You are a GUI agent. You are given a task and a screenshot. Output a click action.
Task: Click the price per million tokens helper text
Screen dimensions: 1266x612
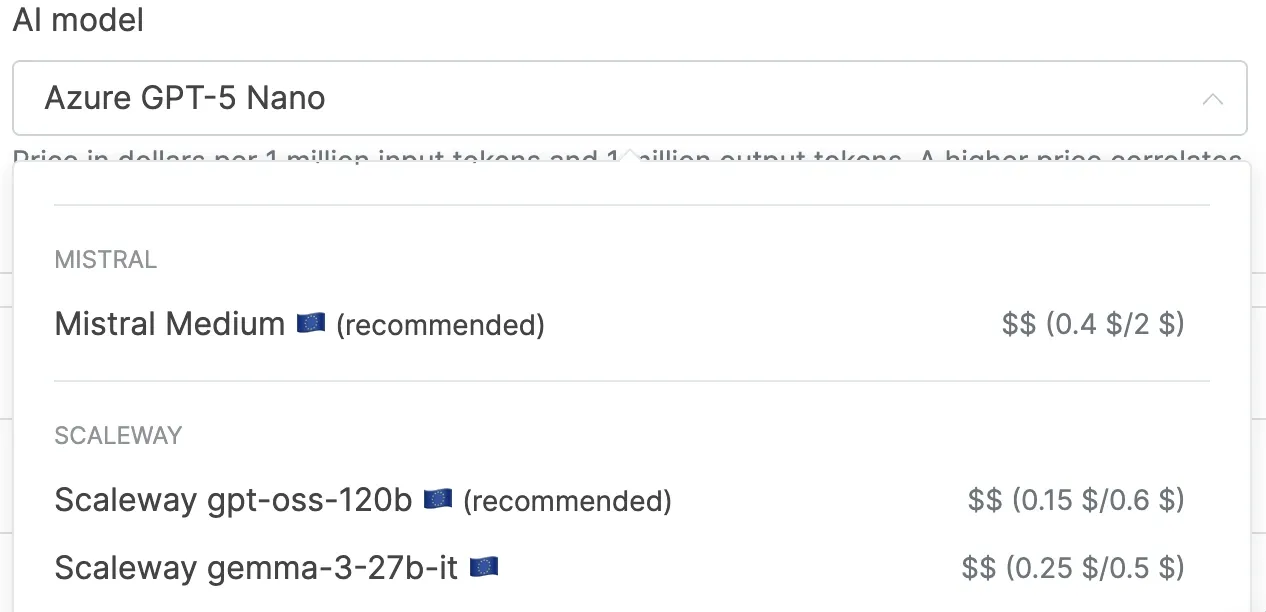click(300, 157)
